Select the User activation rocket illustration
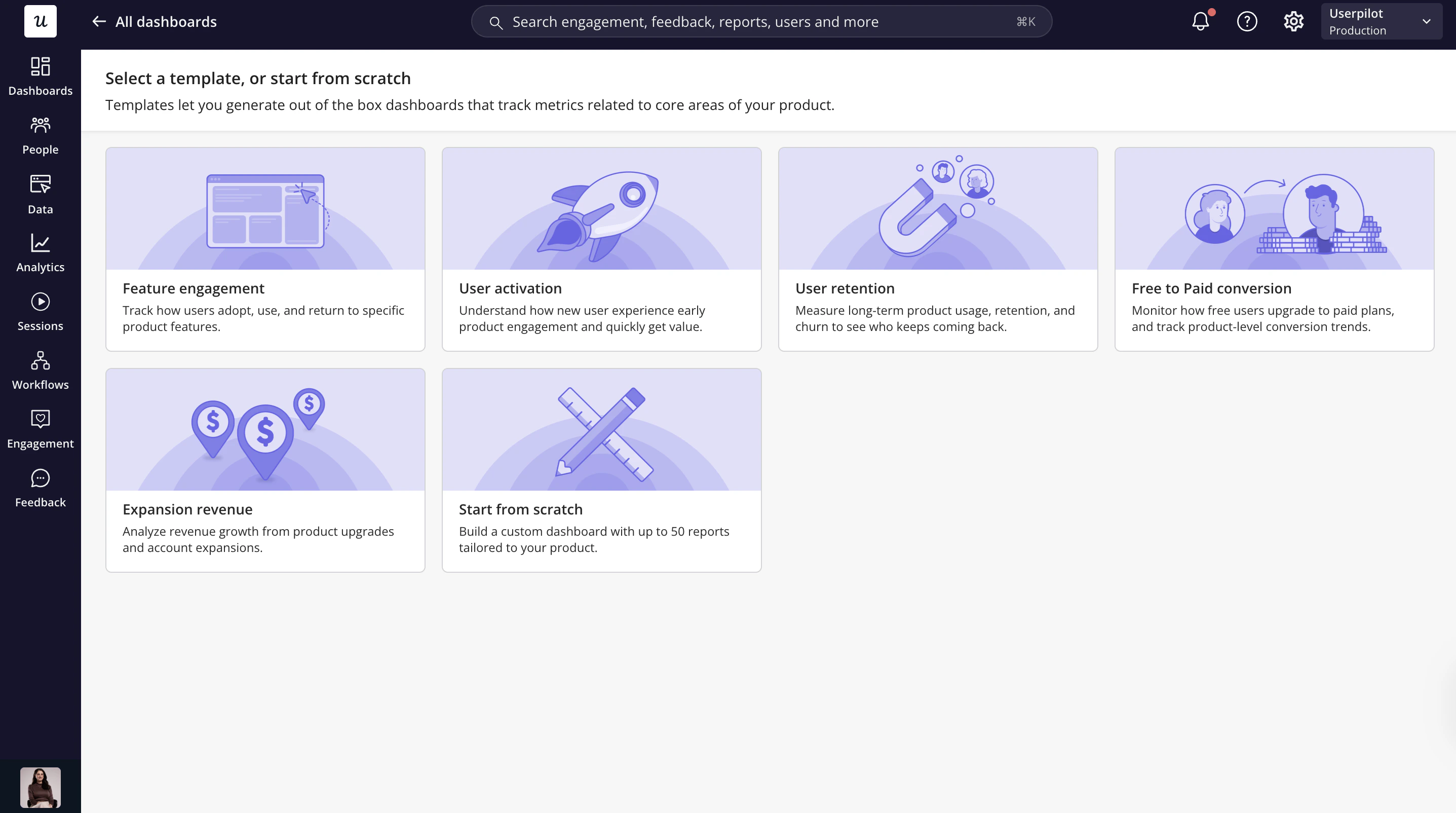The image size is (1456, 813). click(x=601, y=209)
